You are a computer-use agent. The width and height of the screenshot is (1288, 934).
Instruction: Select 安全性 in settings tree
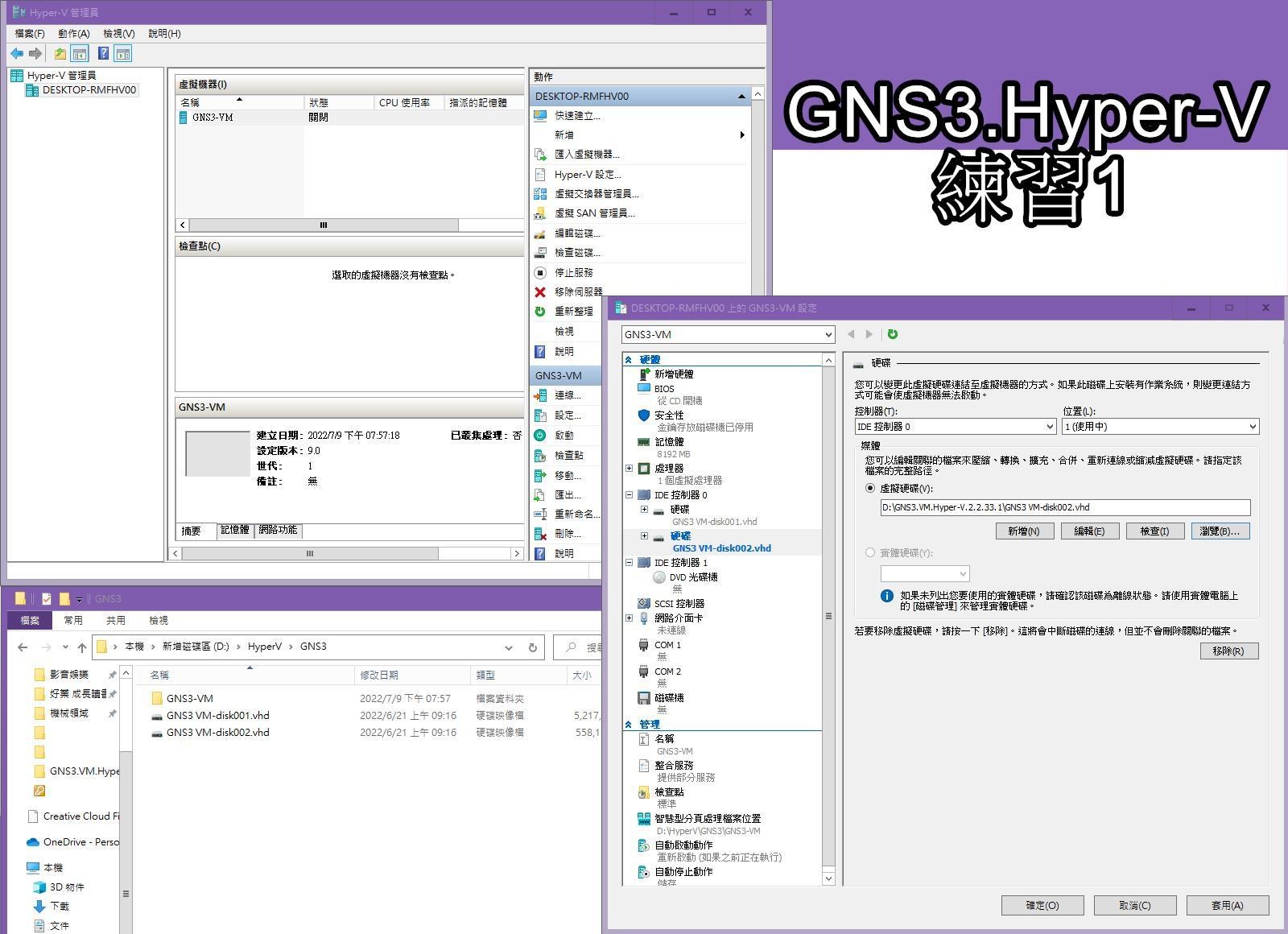(x=669, y=415)
